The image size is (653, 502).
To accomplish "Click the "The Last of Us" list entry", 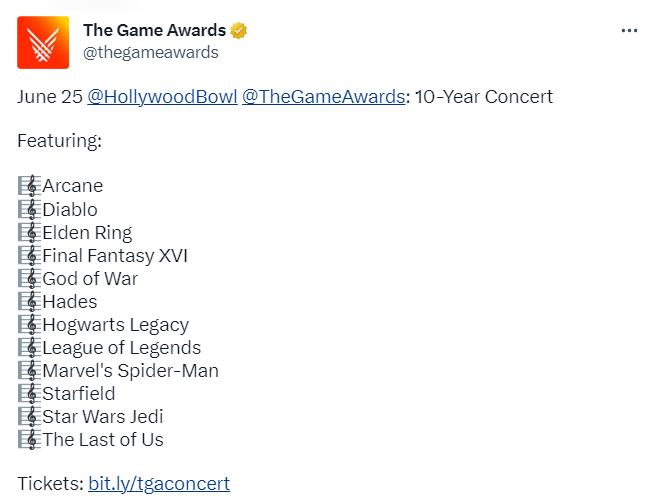I will 103,440.
